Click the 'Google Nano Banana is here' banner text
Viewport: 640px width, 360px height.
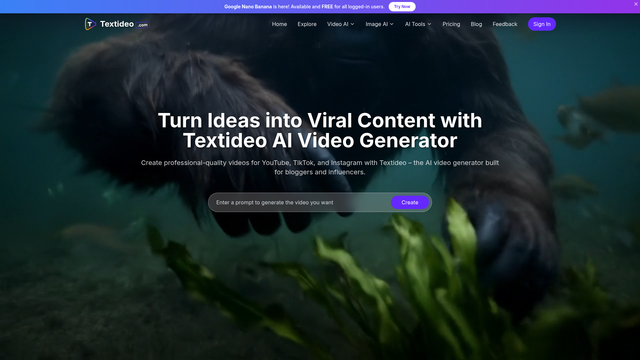[x=304, y=7]
